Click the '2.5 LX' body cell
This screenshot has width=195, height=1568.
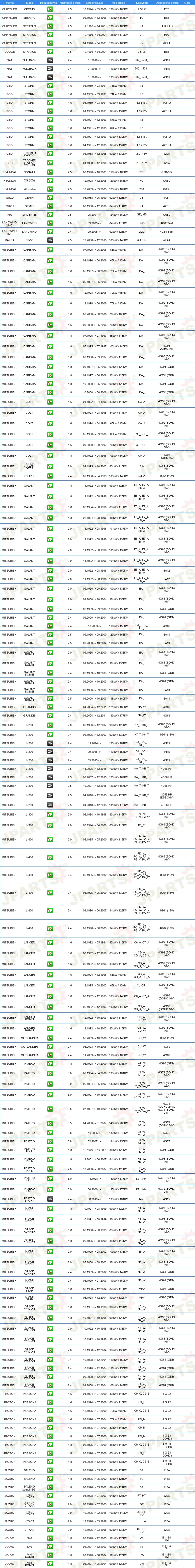[142, 10]
